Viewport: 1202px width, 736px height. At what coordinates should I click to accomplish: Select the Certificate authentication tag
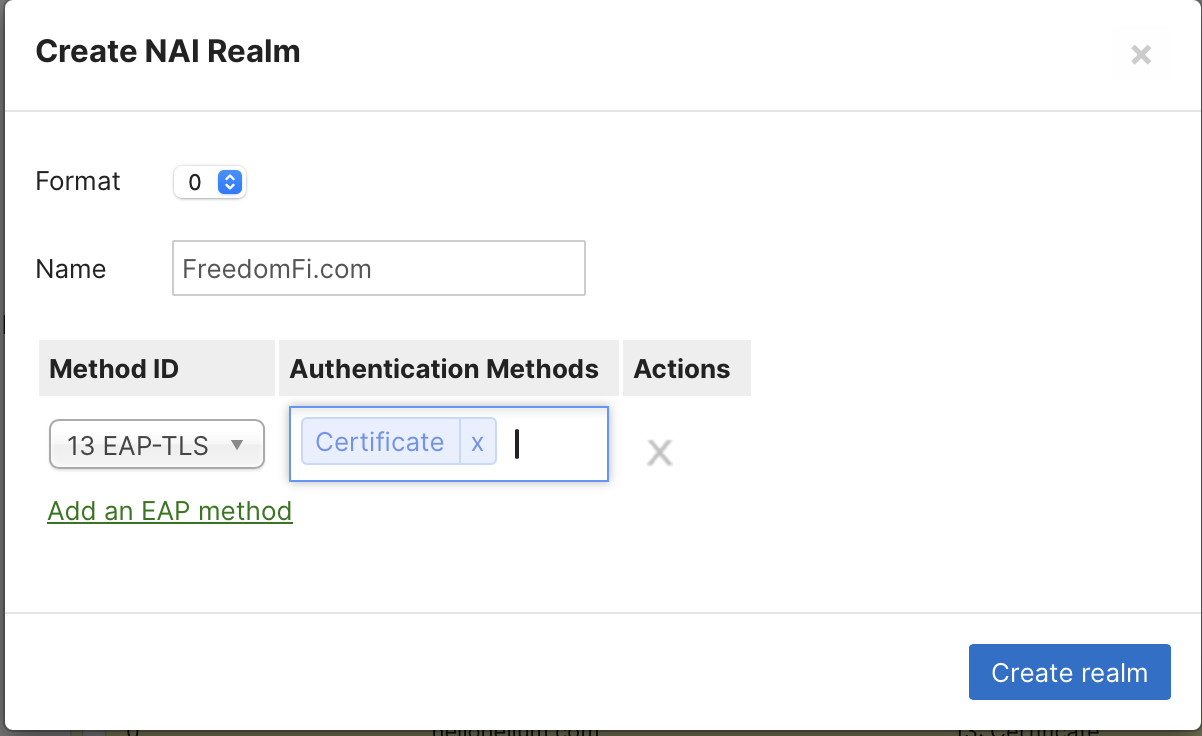click(x=380, y=443)
